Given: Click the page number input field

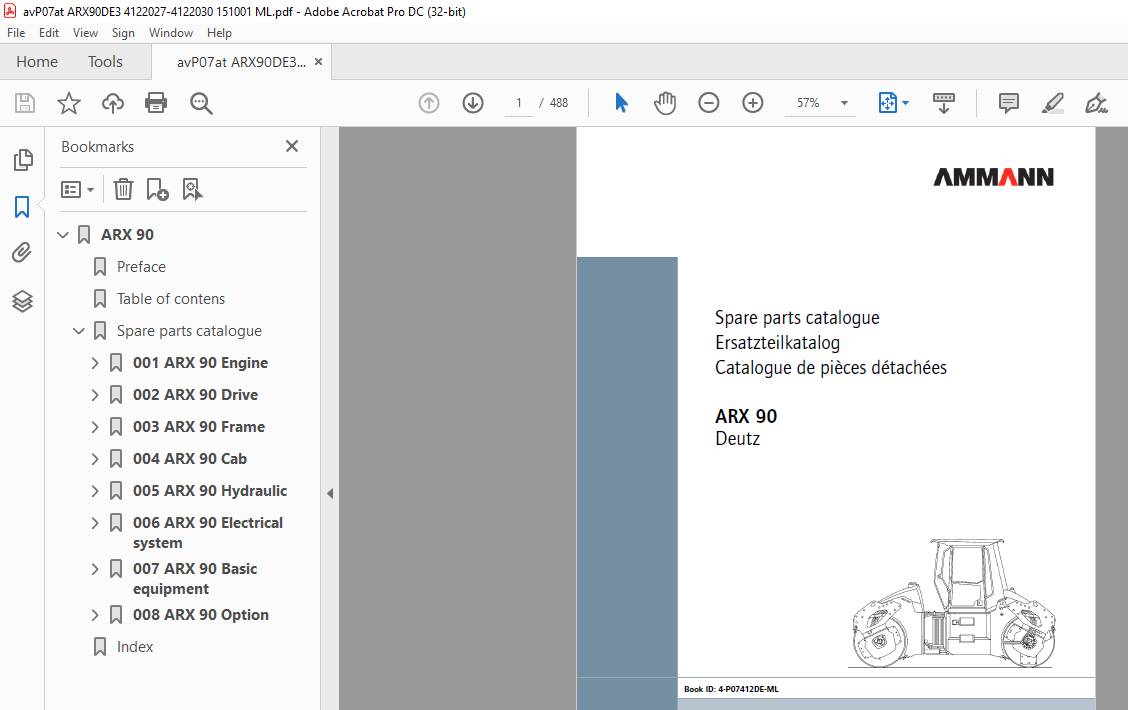Looking at the screenshot, I should click(519, 103).
